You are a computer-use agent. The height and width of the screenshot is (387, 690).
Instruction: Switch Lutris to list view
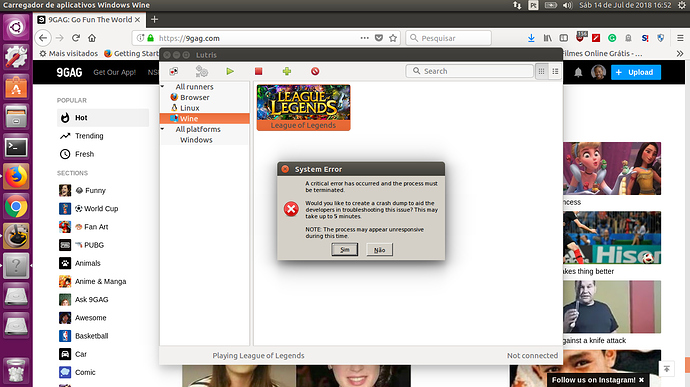click(555, 71)
